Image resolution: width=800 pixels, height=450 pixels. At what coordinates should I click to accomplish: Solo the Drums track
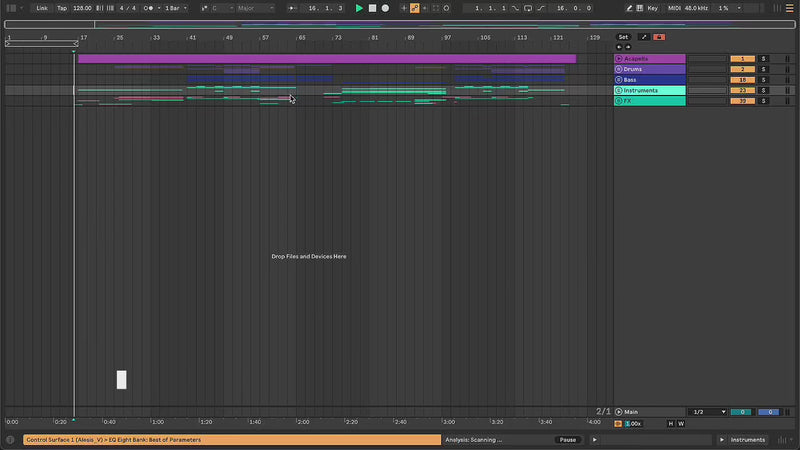click(x=763, y=69)
